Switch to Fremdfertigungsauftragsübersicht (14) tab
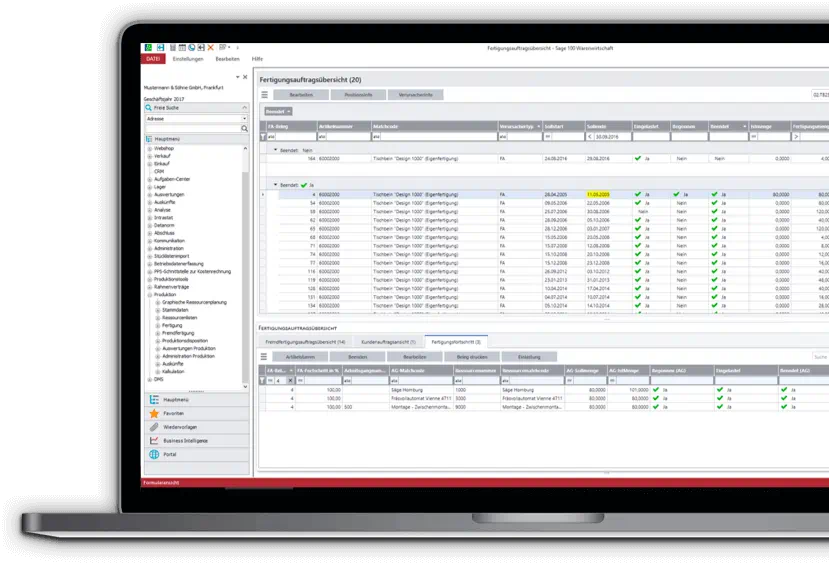Screen dimensions: 829x565 pos(305,342)
